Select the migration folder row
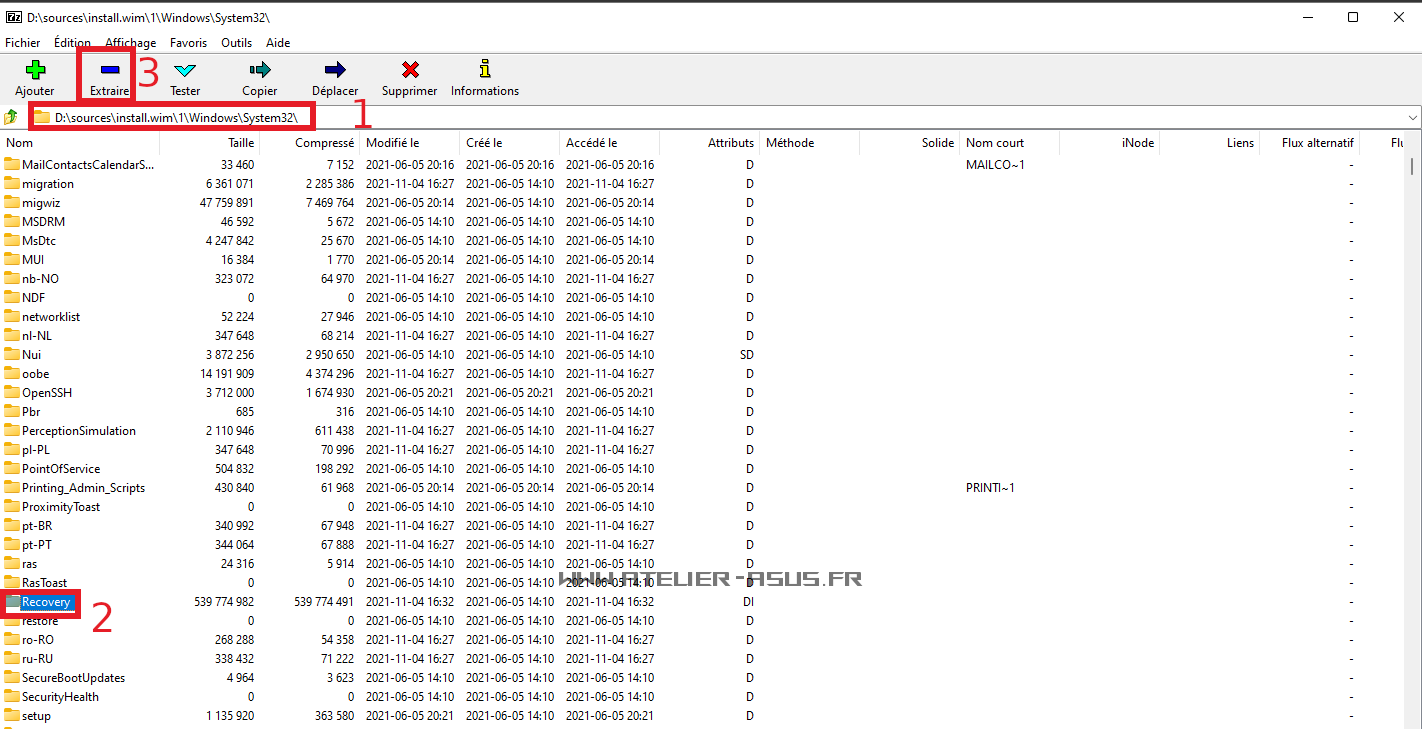 click(x=48, y=184)
